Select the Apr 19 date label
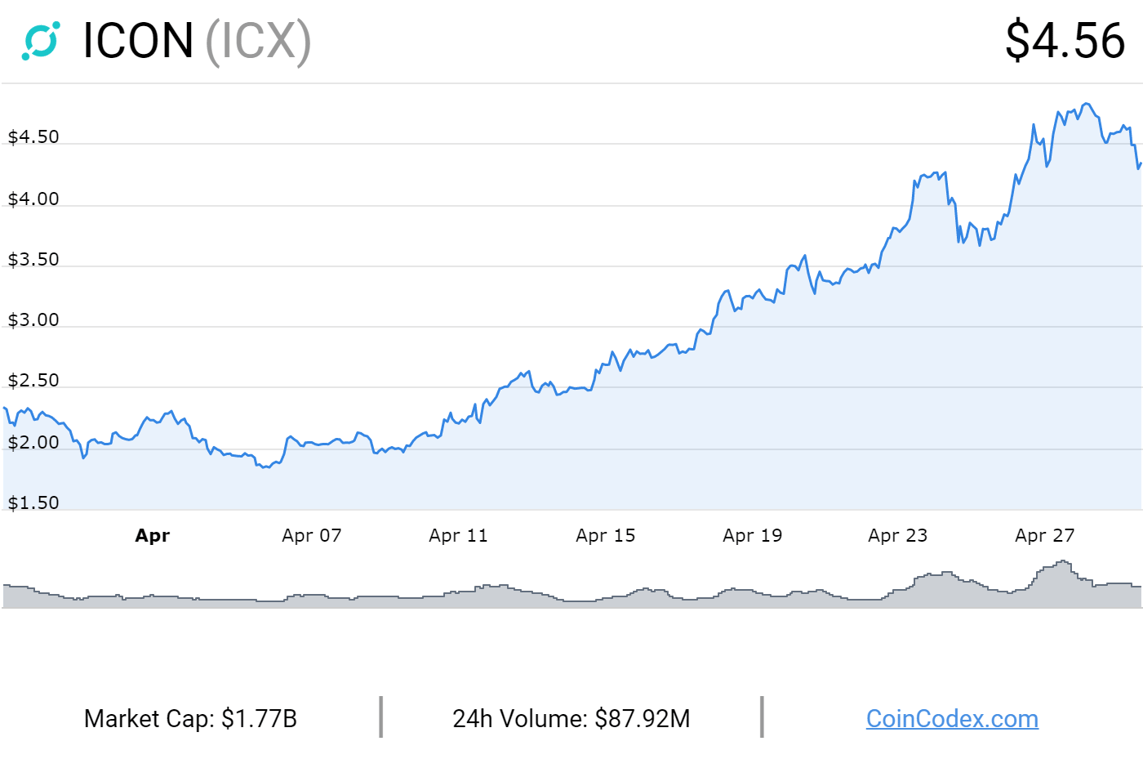Image resolution: width=1143 pixels, height=768 pixels. [752, 536]
